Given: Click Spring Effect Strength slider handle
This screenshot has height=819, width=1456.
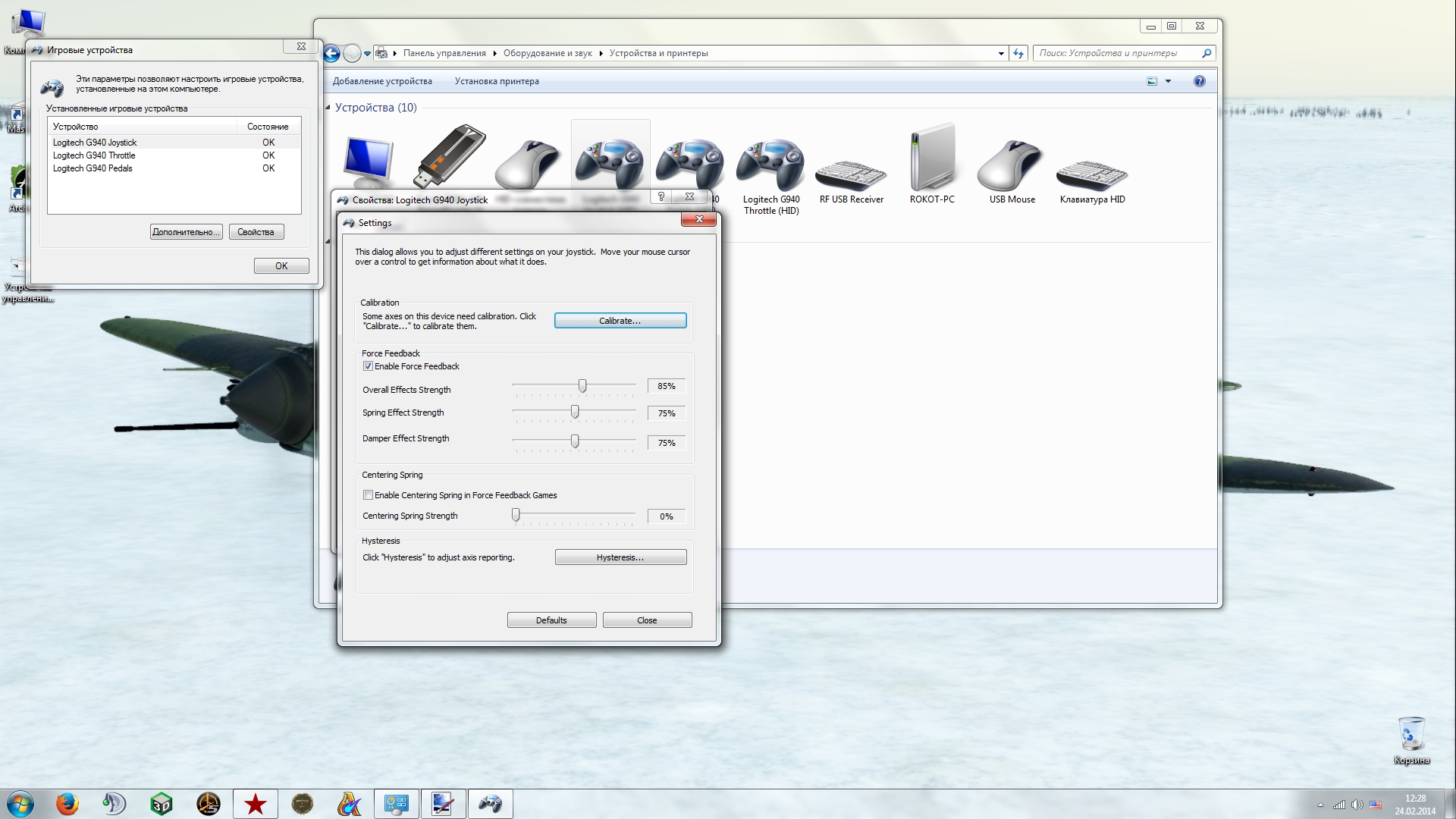Looking at the screenshot, I should click(575, 412).
